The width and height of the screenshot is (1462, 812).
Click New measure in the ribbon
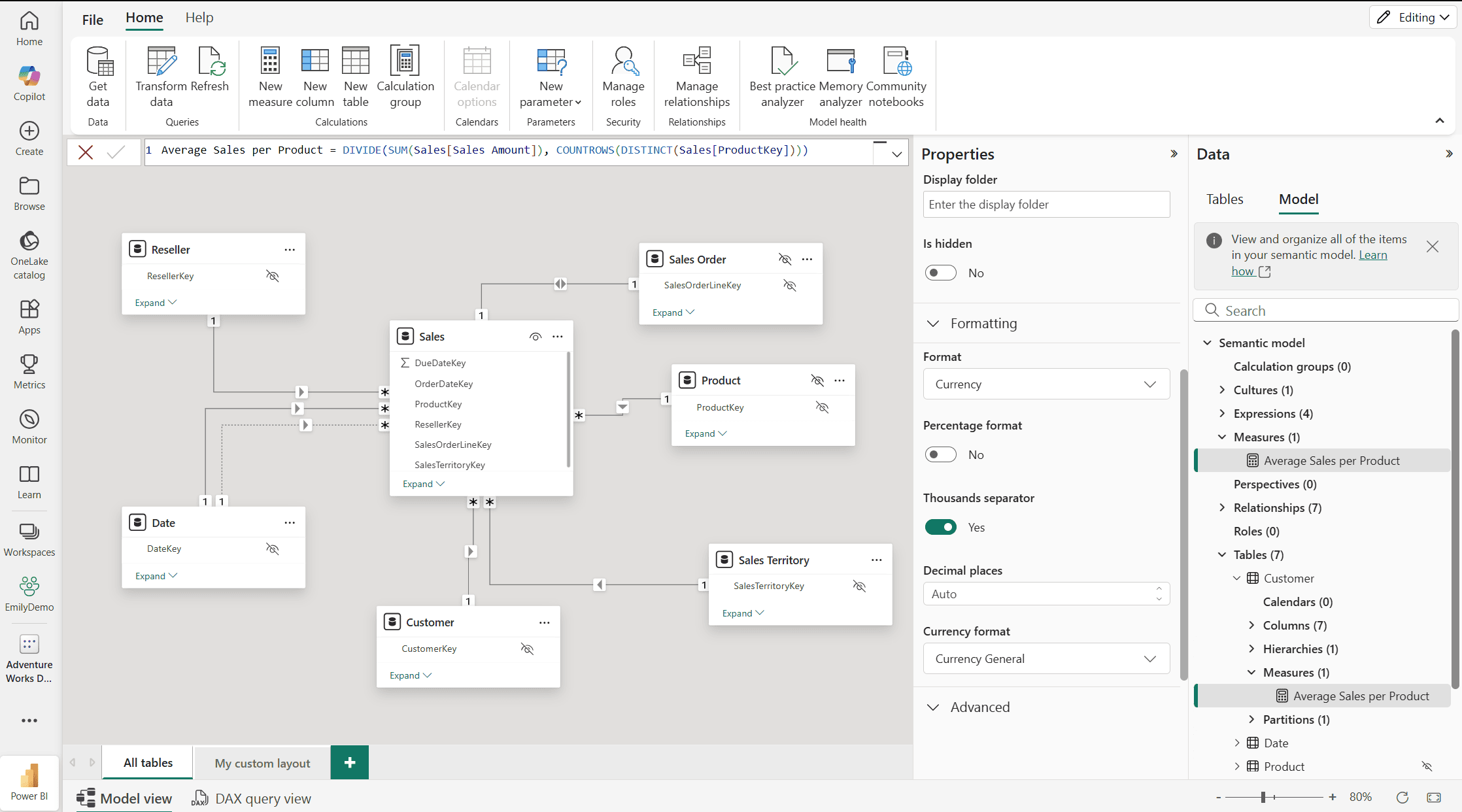tap(270, 76)
